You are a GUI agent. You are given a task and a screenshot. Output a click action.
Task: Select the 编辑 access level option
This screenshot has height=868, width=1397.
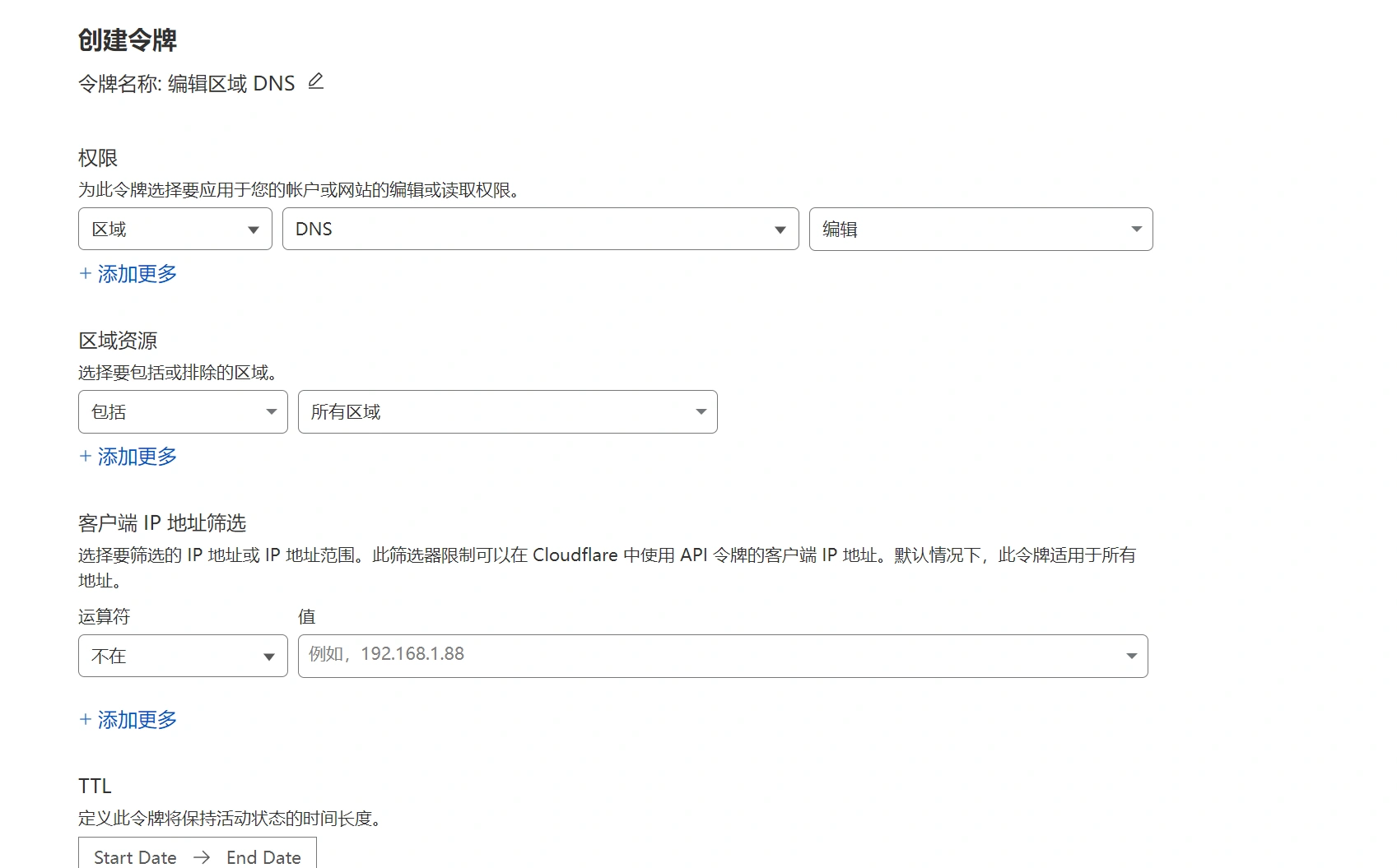tap(906, 229)
